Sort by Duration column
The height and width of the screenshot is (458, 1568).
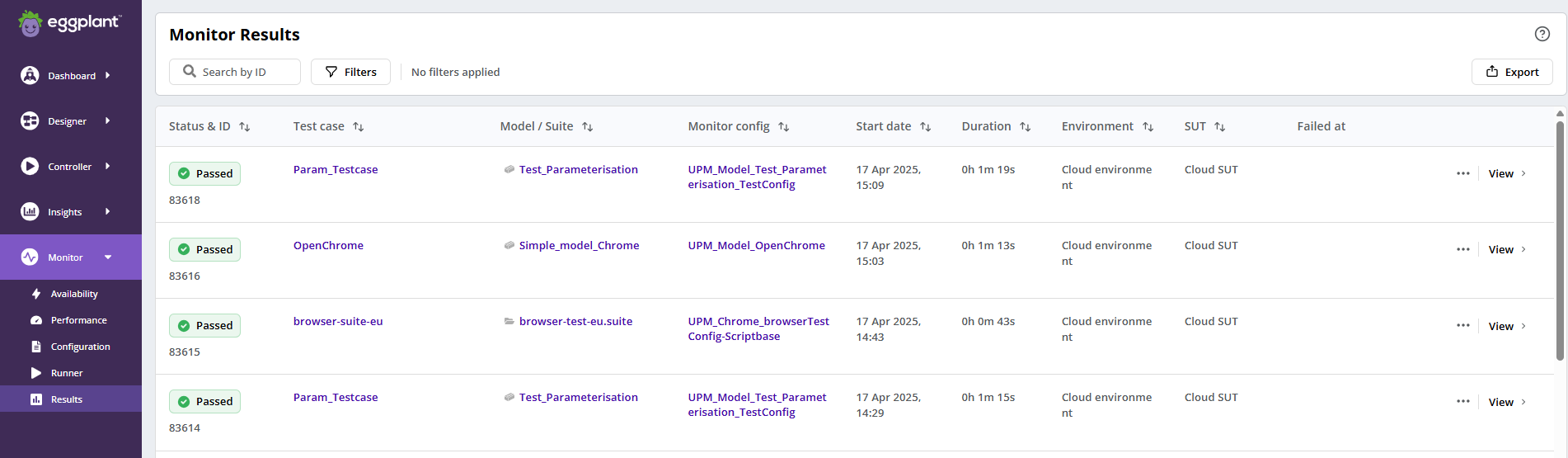coord(1026,126)
